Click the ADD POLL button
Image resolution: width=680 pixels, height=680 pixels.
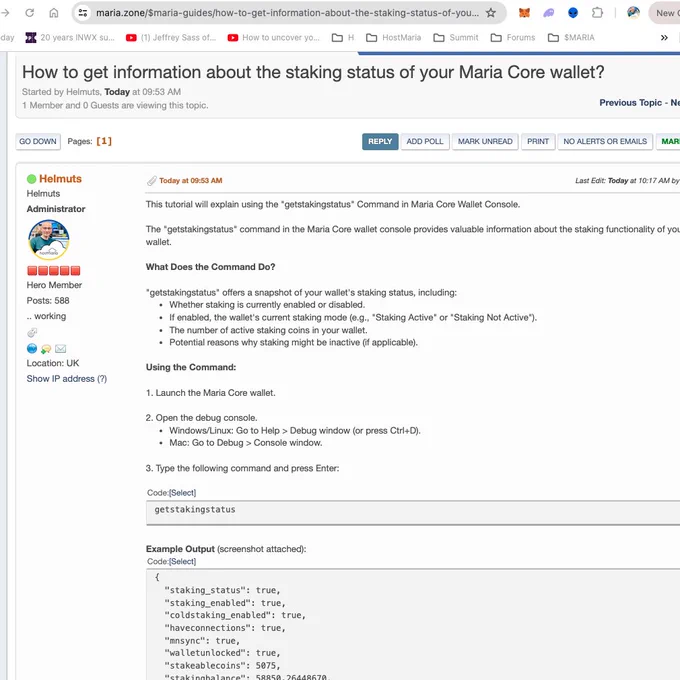425,141
